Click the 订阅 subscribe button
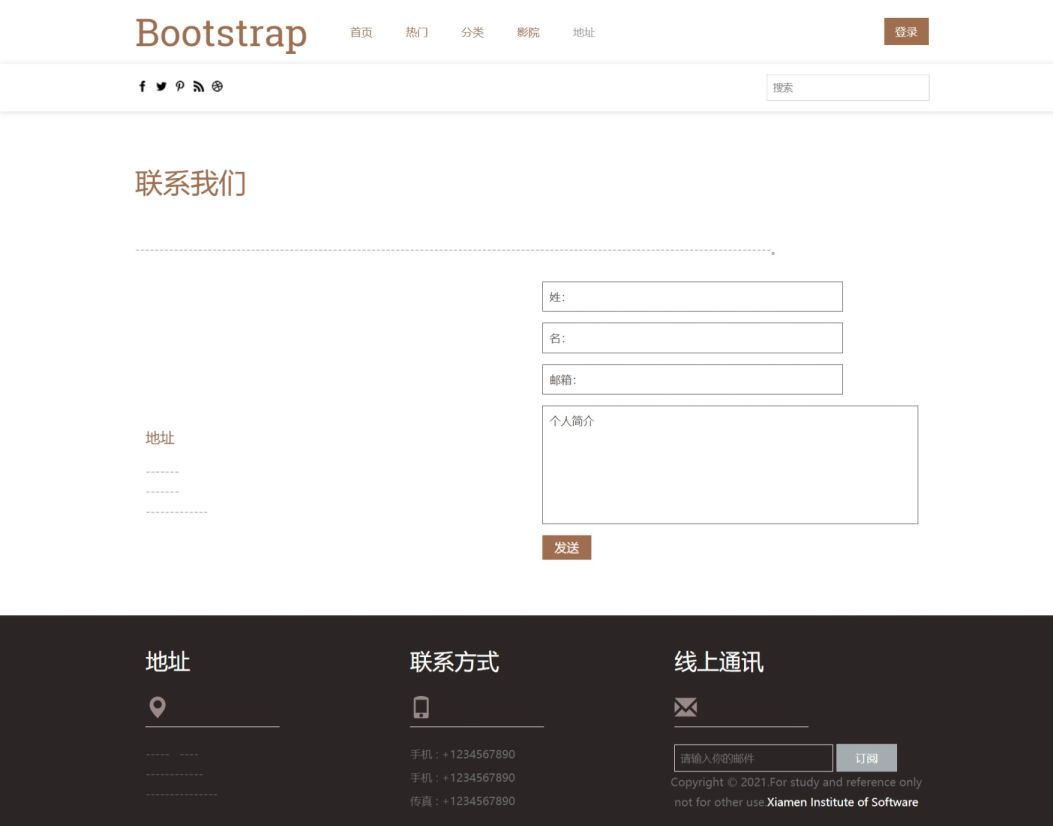The height and width of the screenshot is (826, 1053). [866, 758]
